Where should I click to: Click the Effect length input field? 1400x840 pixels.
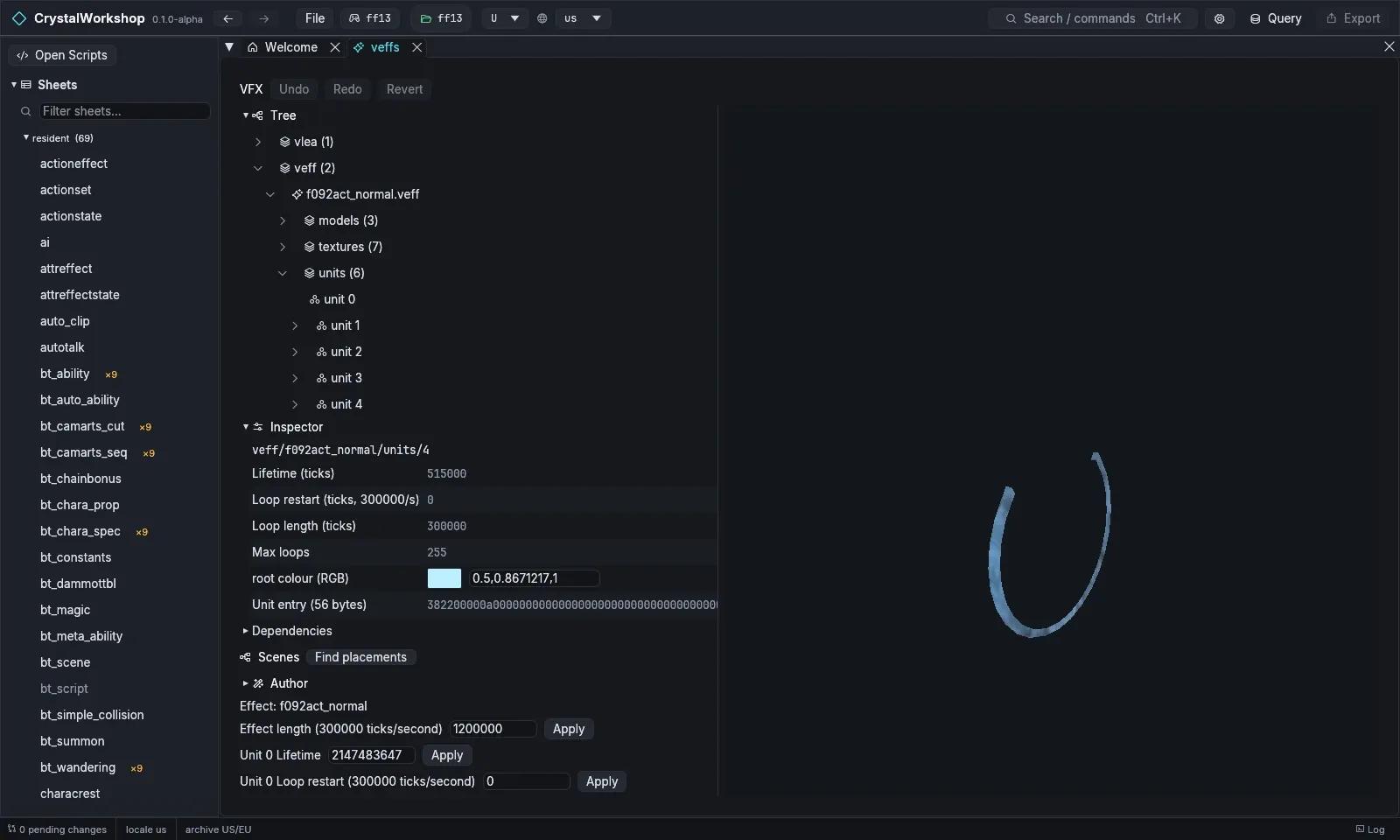pos(493,729)
